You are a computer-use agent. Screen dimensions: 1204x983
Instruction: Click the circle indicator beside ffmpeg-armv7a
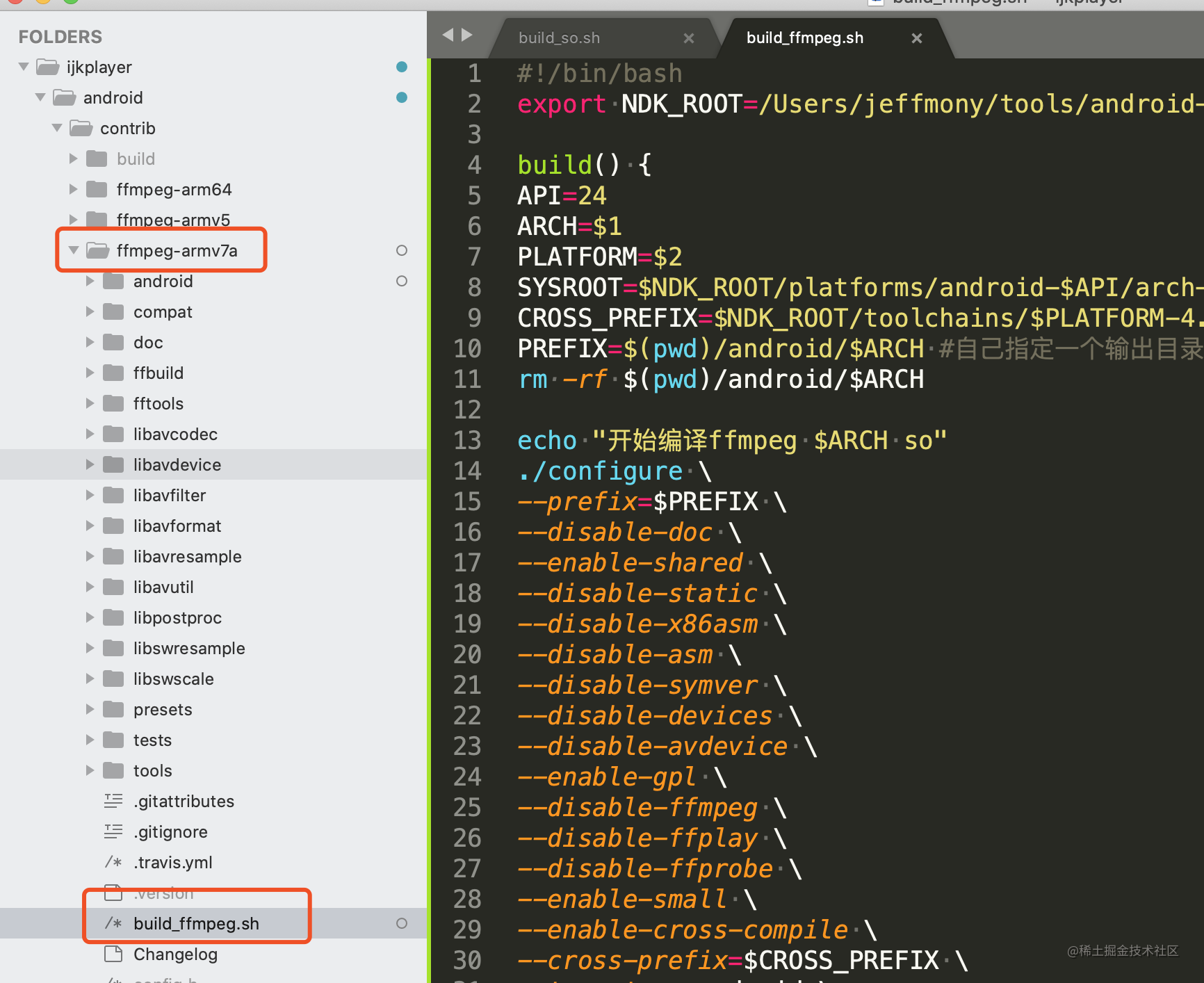pyautogui.click(x=402, y=250)
